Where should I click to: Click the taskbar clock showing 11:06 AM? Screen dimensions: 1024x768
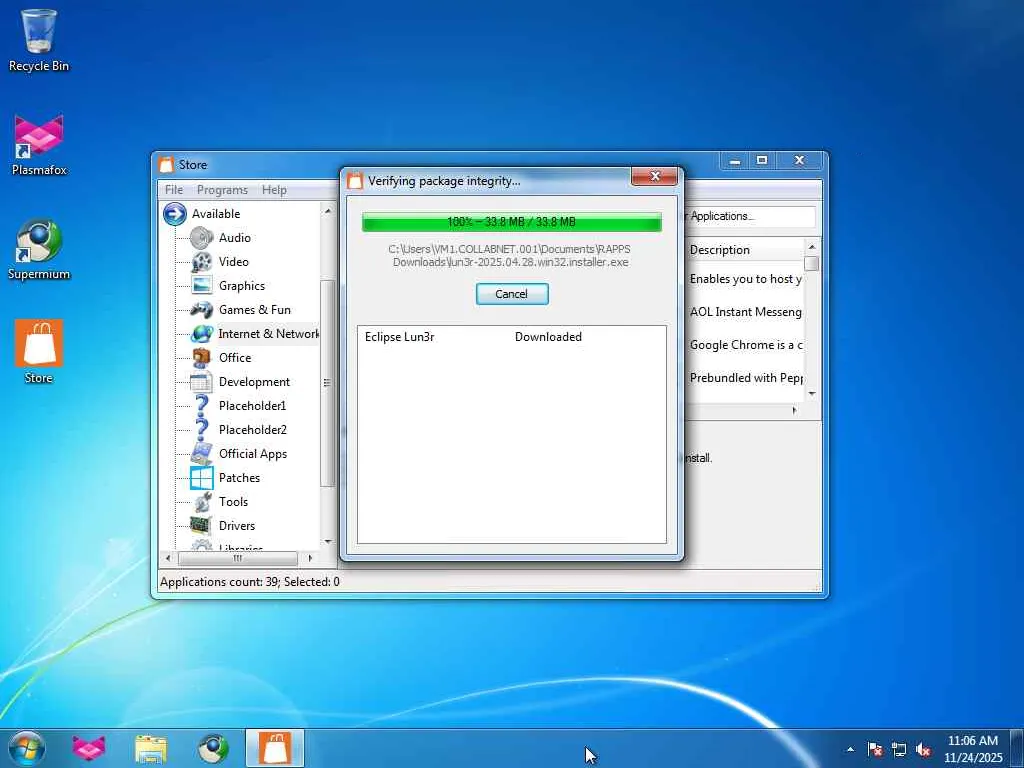(x=972, y=749)
